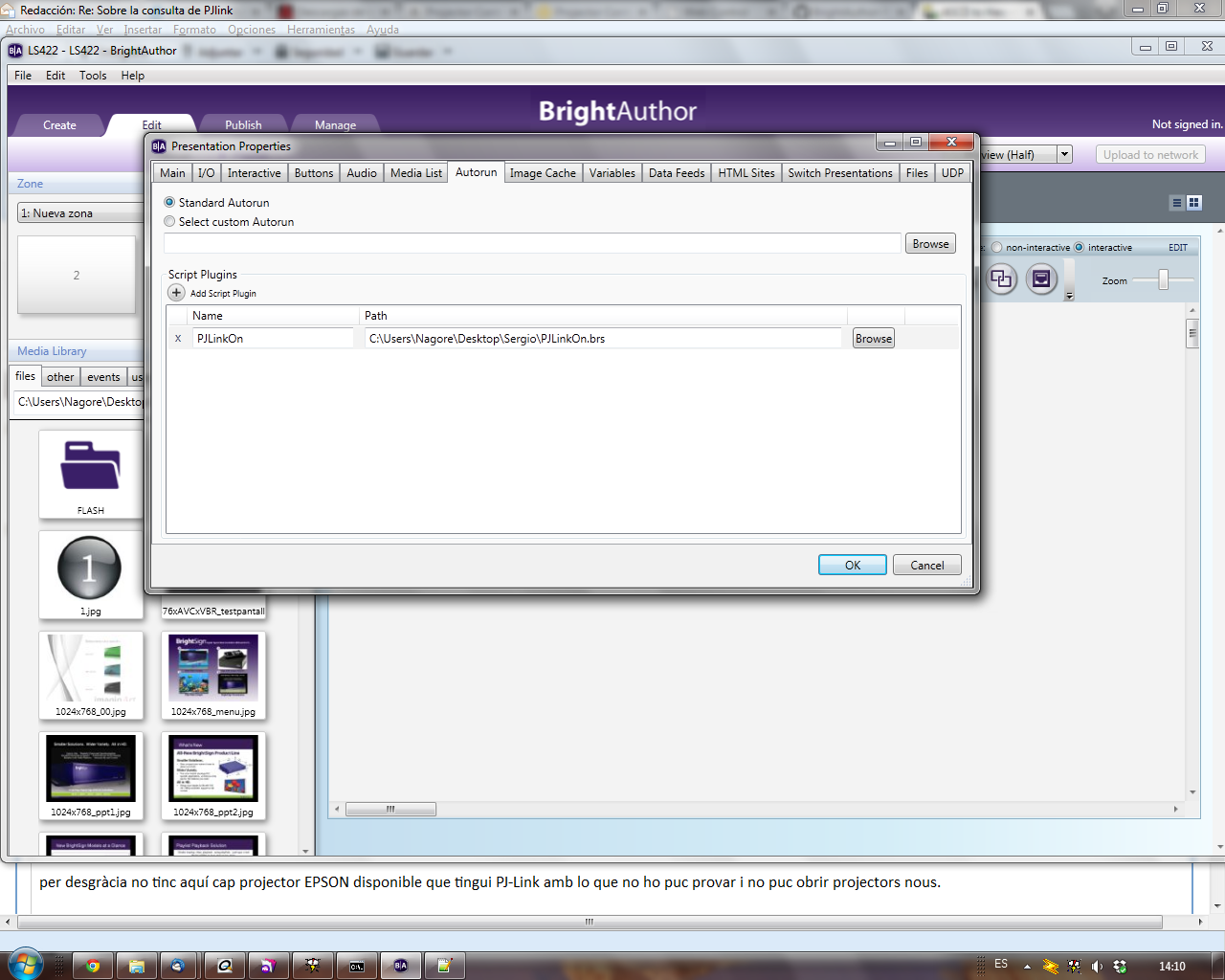
Task: Switch to the Files properties tab
Action: coord(917,173)
